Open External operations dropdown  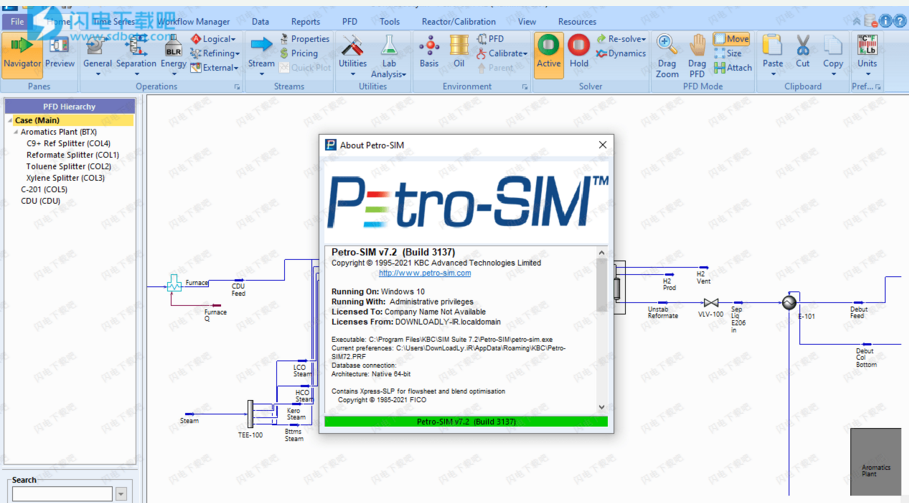pyautogui.click(x=214, y=68)
